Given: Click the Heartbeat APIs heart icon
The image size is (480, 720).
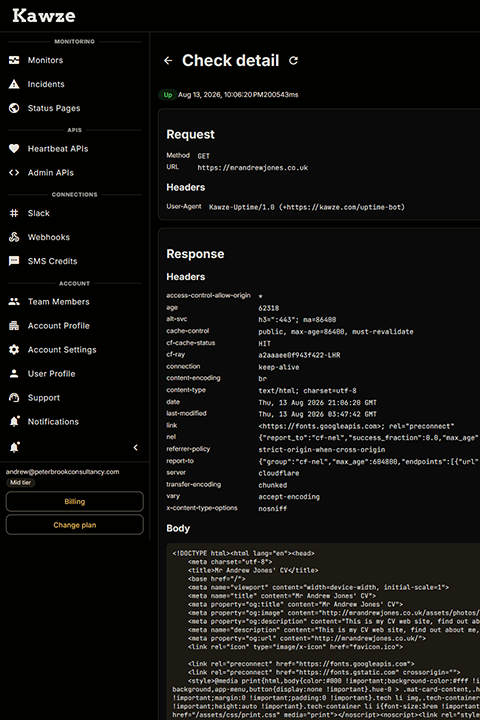Looking at the screenshot, I should click(14, 148).
